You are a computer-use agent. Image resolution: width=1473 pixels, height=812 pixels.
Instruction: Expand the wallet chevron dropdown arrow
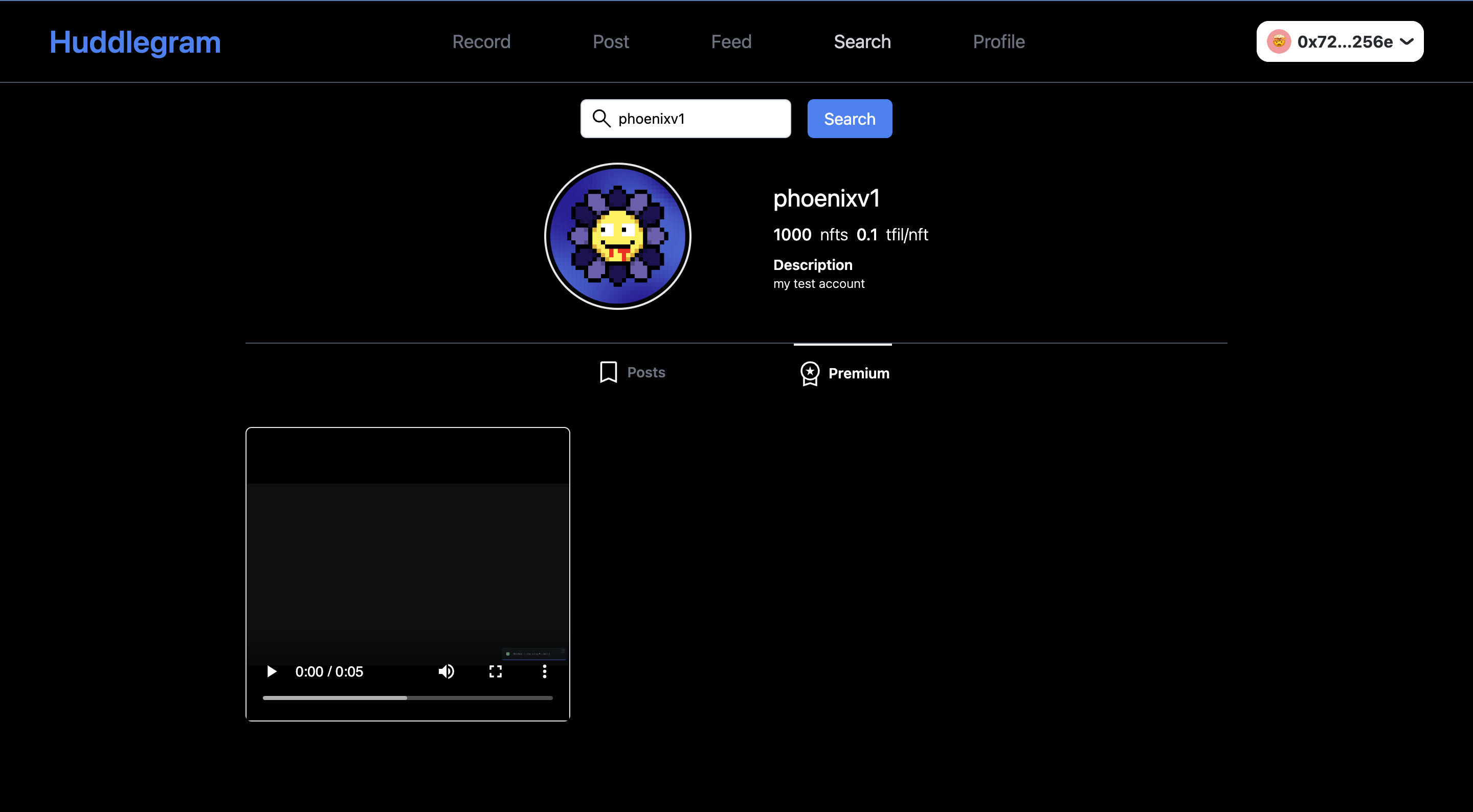1407,42
